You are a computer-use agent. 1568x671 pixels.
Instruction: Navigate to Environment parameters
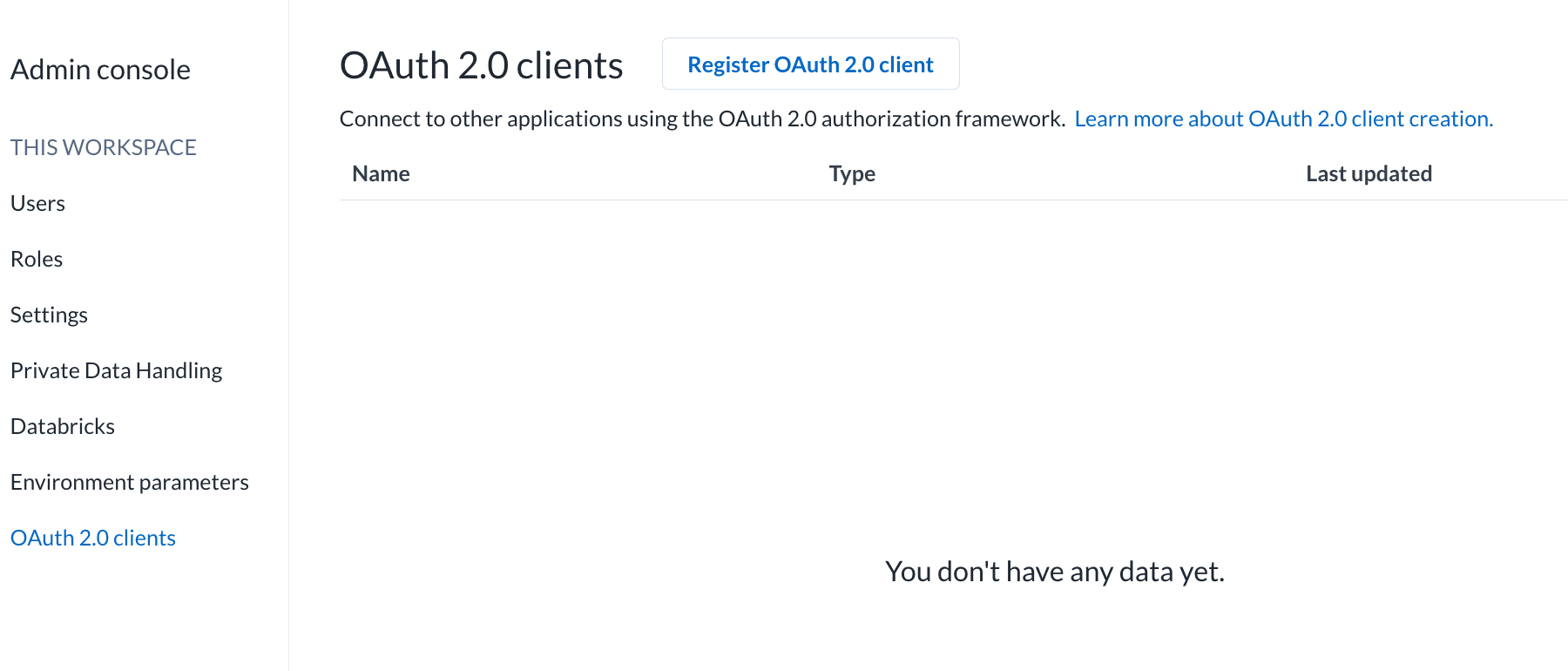click(130, 482)
